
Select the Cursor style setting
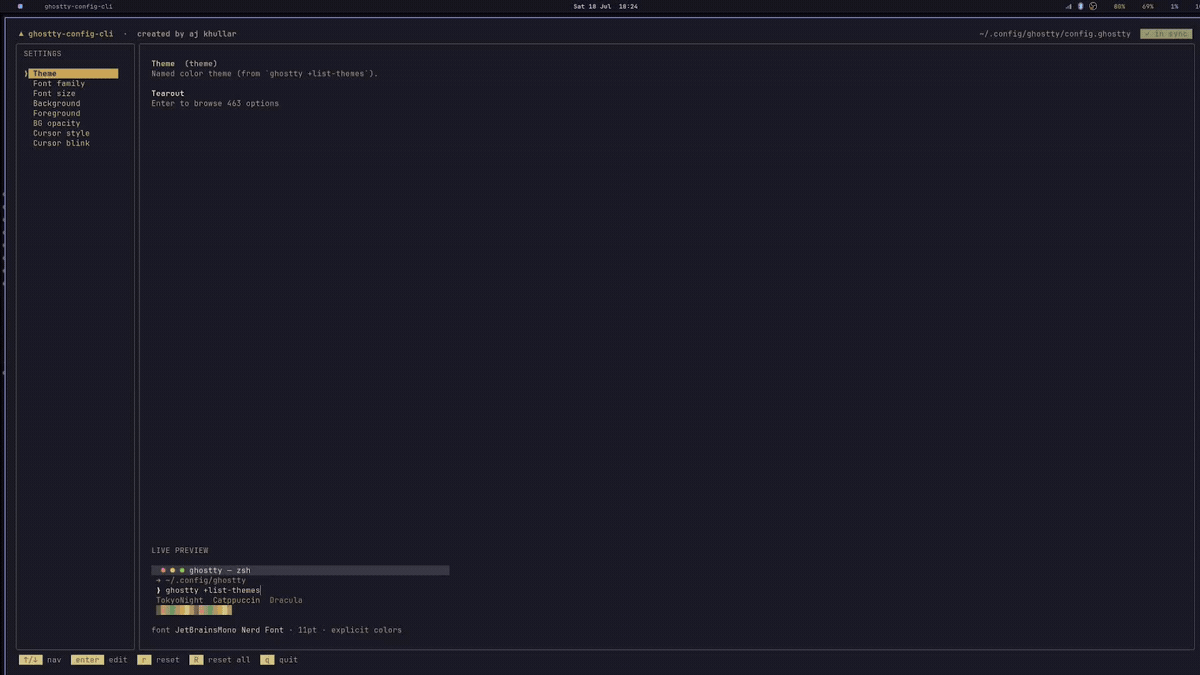pyautogui.click(x=61, y=134)
